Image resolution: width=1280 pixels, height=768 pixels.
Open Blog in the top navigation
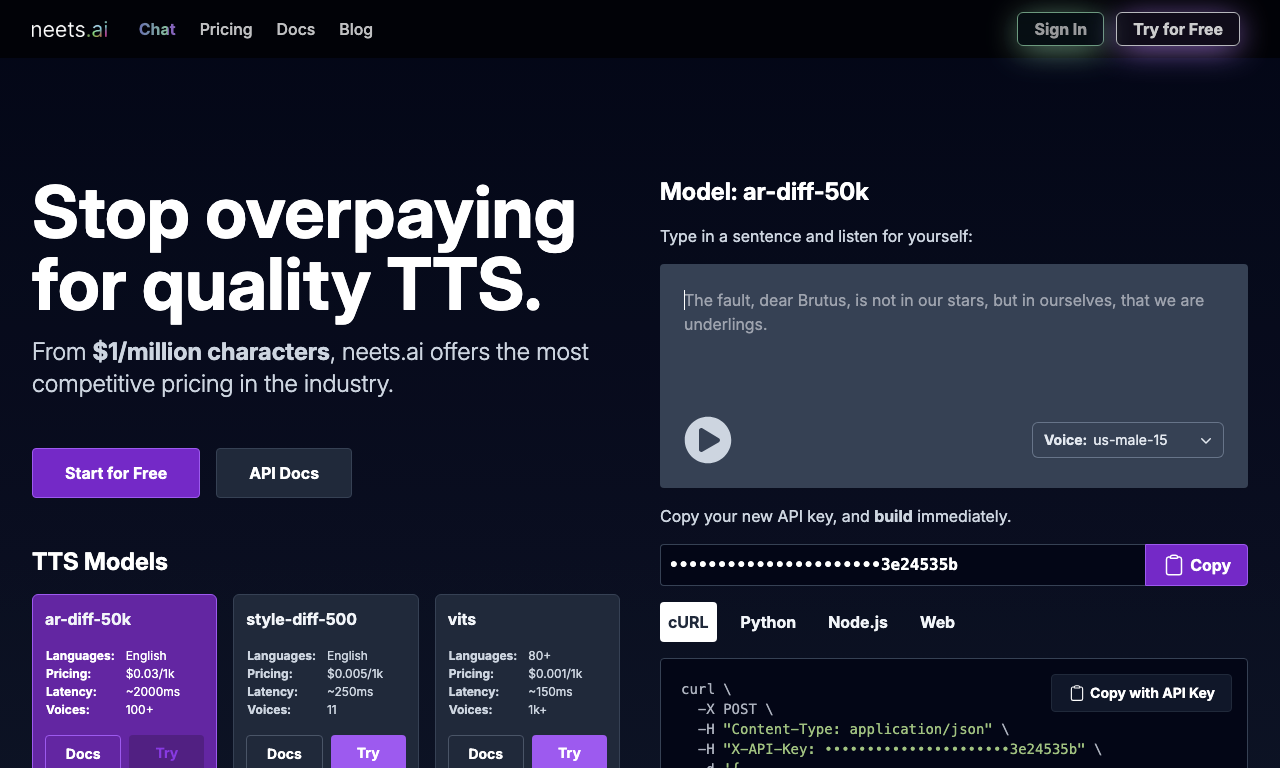click(x=356, y=29)
